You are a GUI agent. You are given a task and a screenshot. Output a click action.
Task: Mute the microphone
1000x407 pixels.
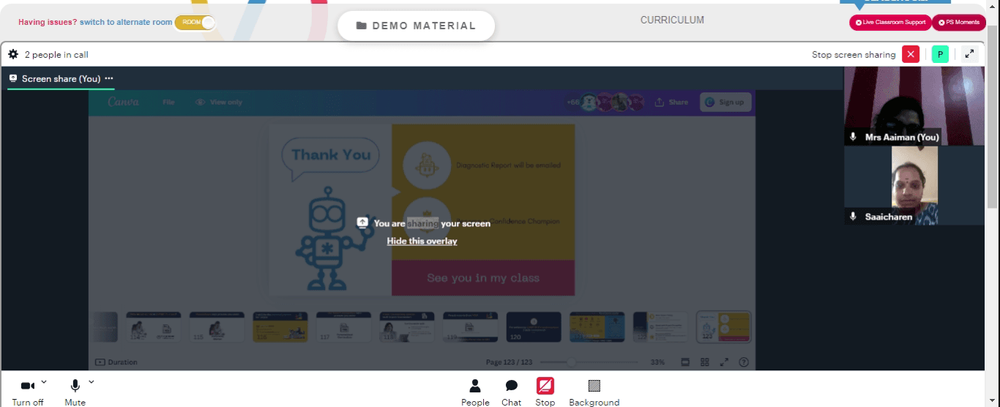pos(75,391)
